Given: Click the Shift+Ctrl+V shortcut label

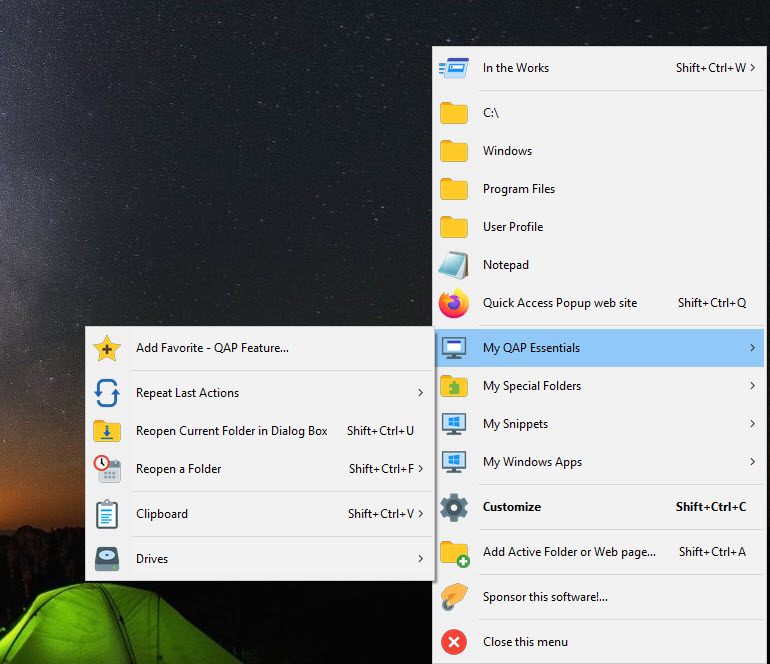Looking at the screenshot, I should (381, 514).
